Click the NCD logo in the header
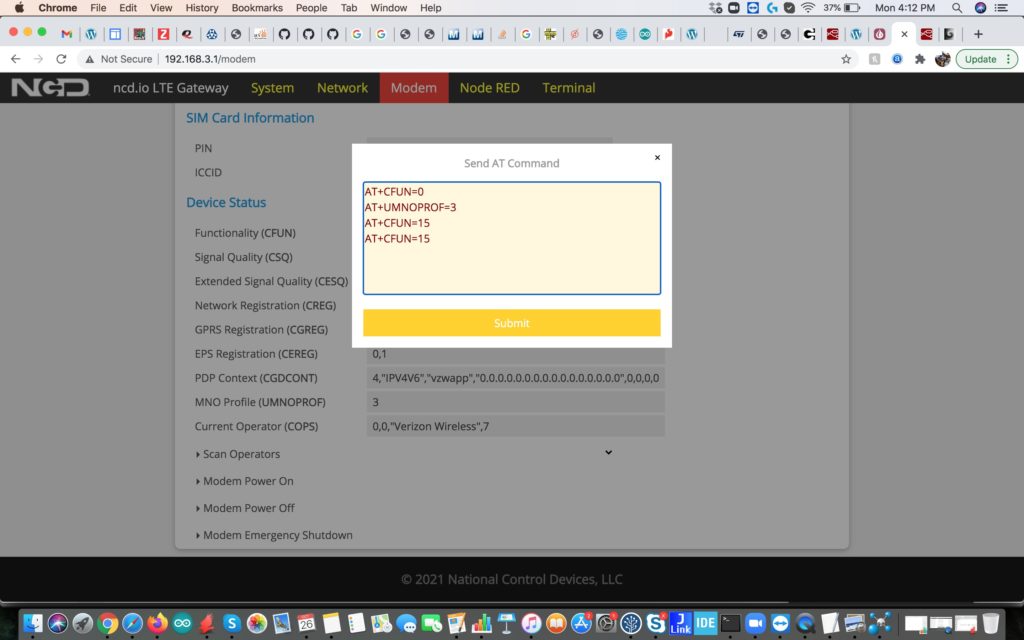 47,88
